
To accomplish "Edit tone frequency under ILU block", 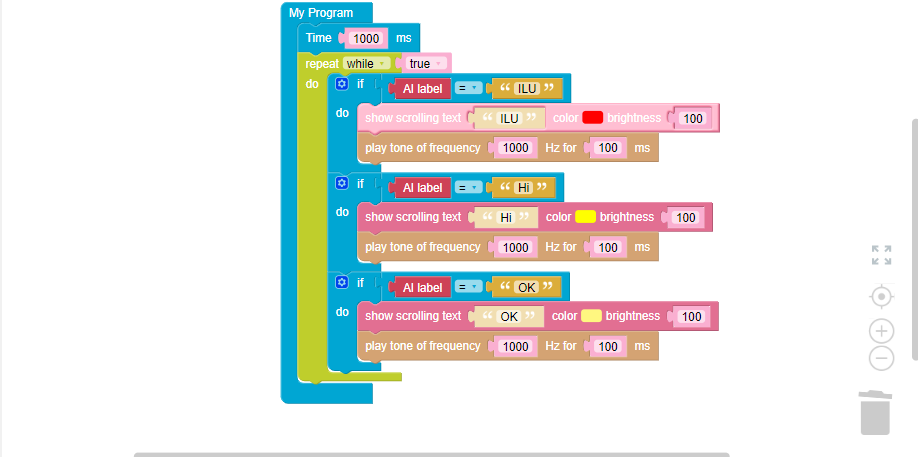I will coord(516,148).
